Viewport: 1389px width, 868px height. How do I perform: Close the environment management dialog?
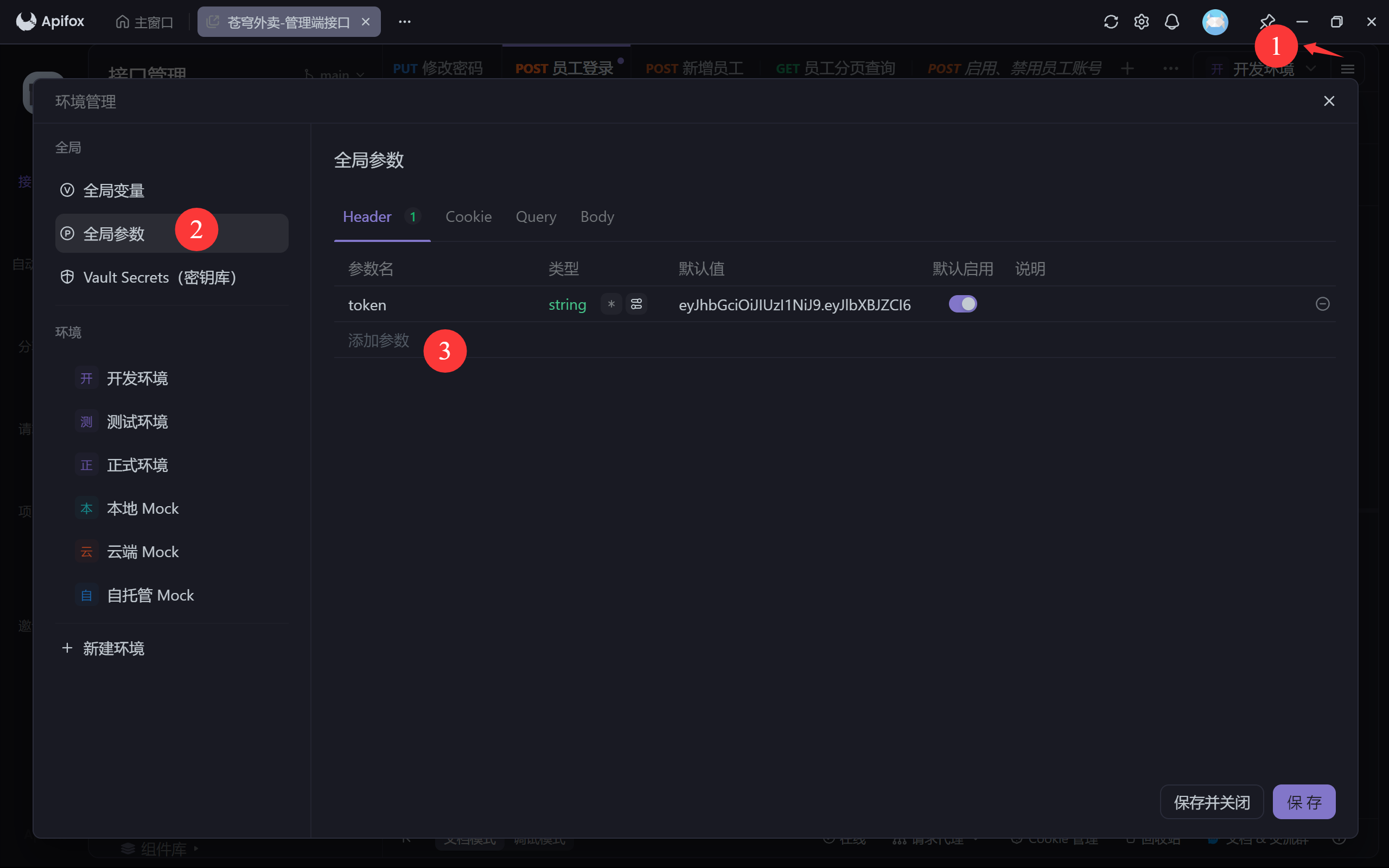point(1329,101)
